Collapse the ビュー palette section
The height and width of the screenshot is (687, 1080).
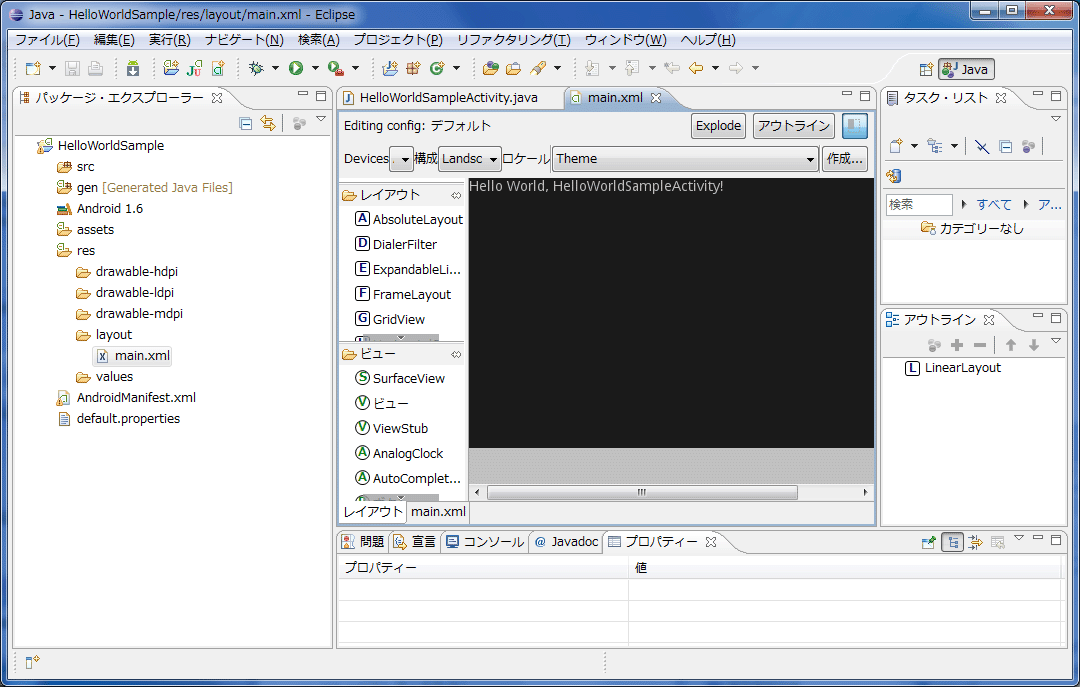(x=402, y=354)
